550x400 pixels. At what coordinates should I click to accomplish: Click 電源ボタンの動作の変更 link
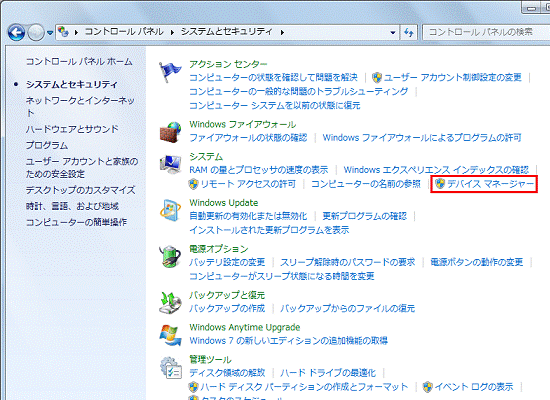477,262
